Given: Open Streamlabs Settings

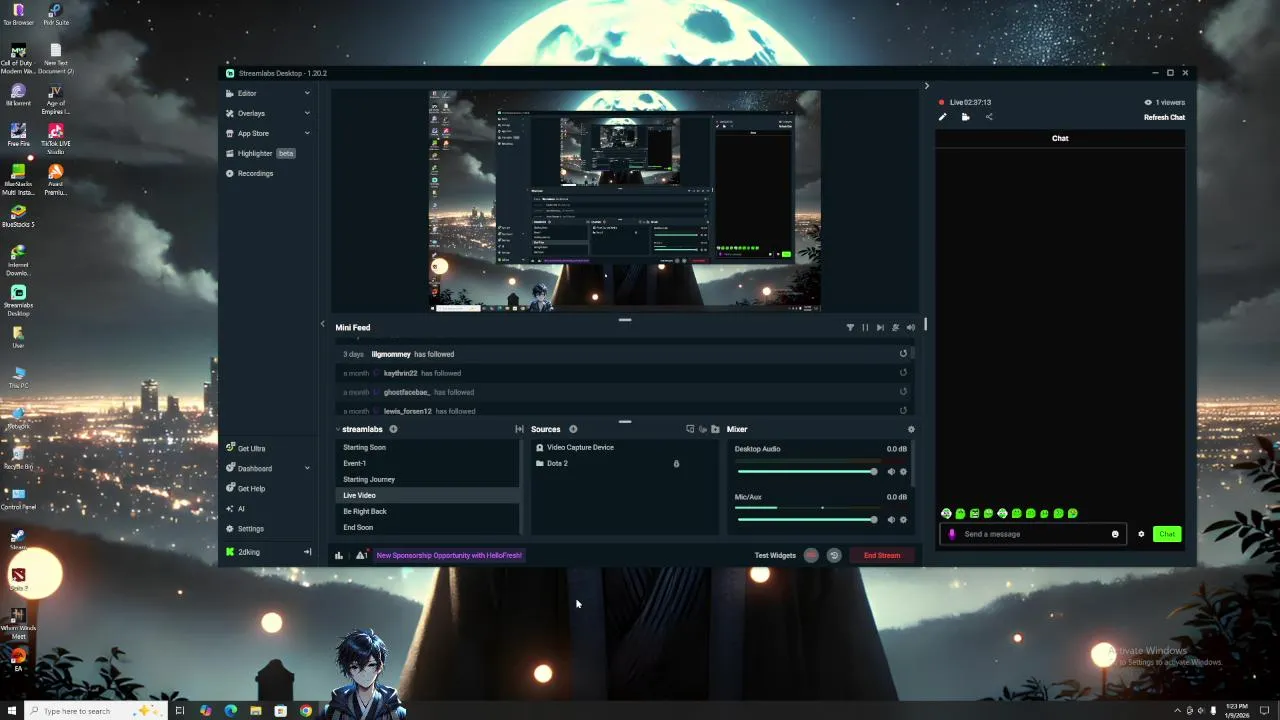Looking at the screenshot, I should coord(250,528).
